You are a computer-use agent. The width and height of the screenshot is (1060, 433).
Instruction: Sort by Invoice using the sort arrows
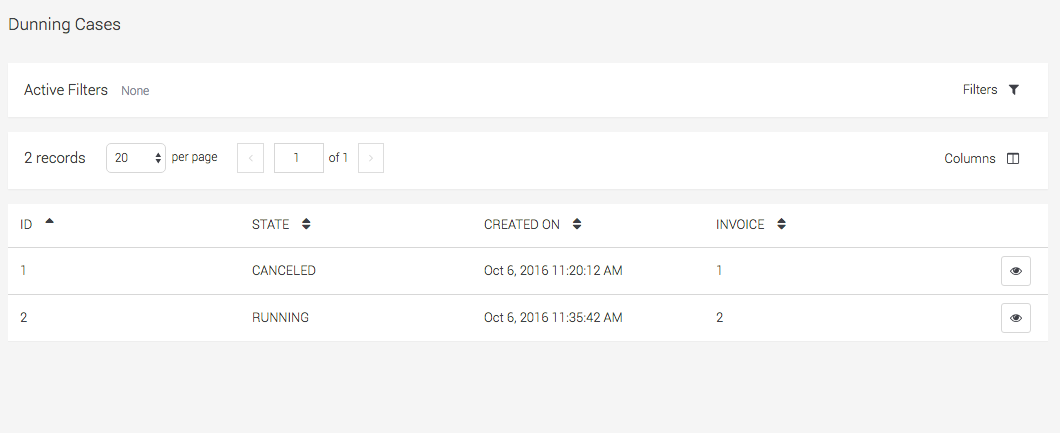point(781,225)
